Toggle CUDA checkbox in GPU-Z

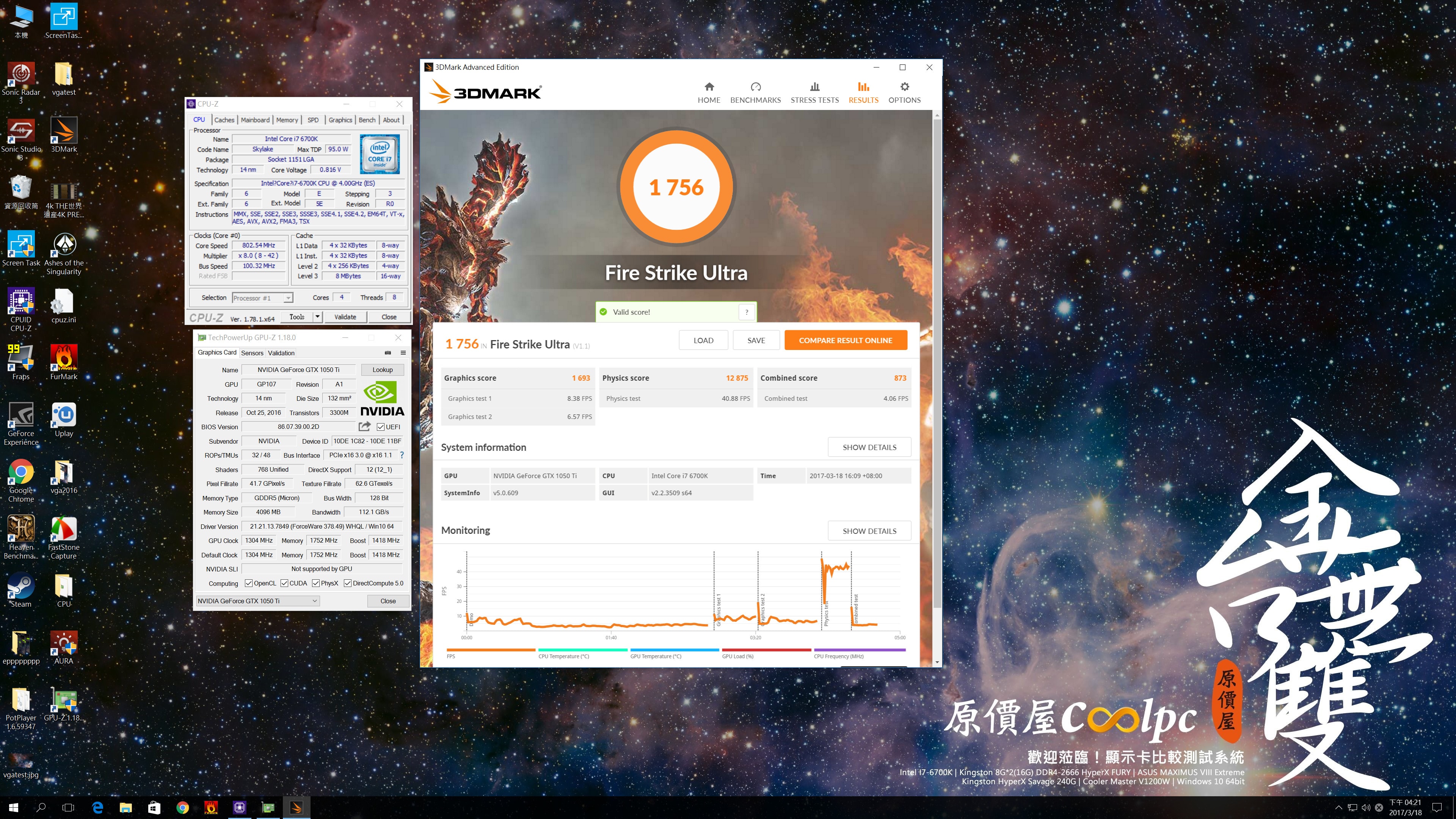(x=284, y=583)
